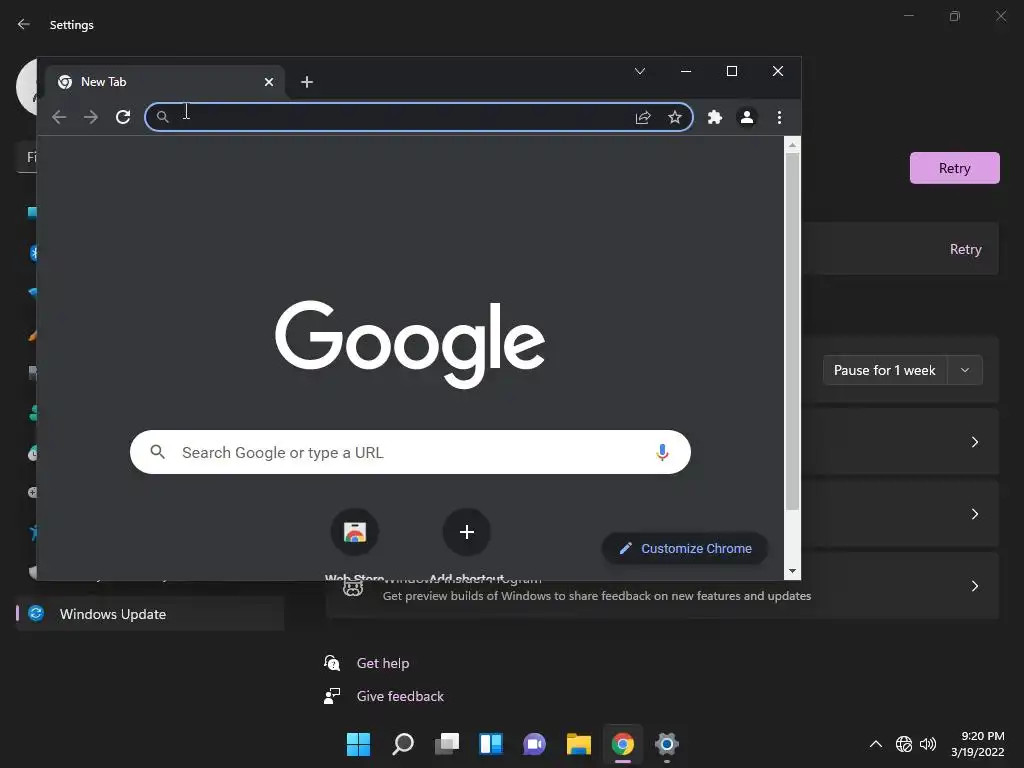Open a new tab with the plus button
The width and height of the screenshot is (1024, 768).
click(307, 82)
